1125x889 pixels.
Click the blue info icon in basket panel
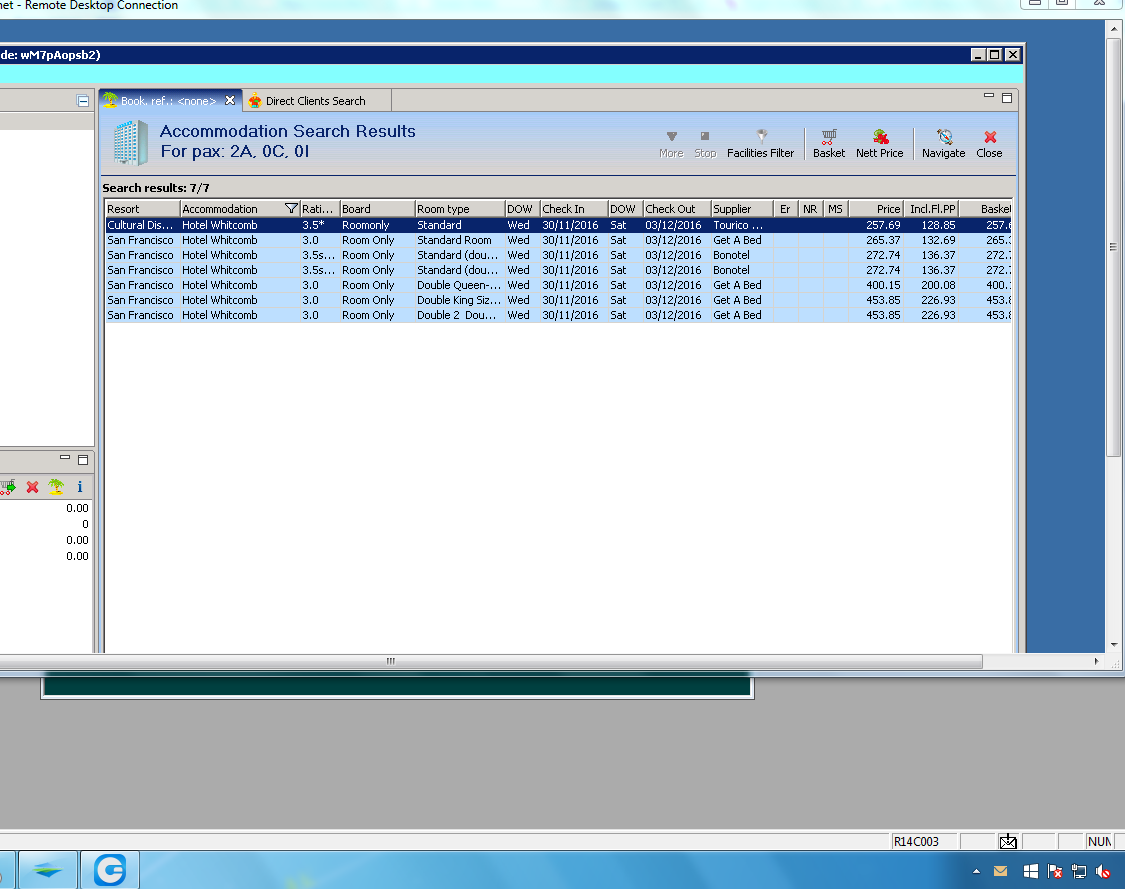[80, 486]
